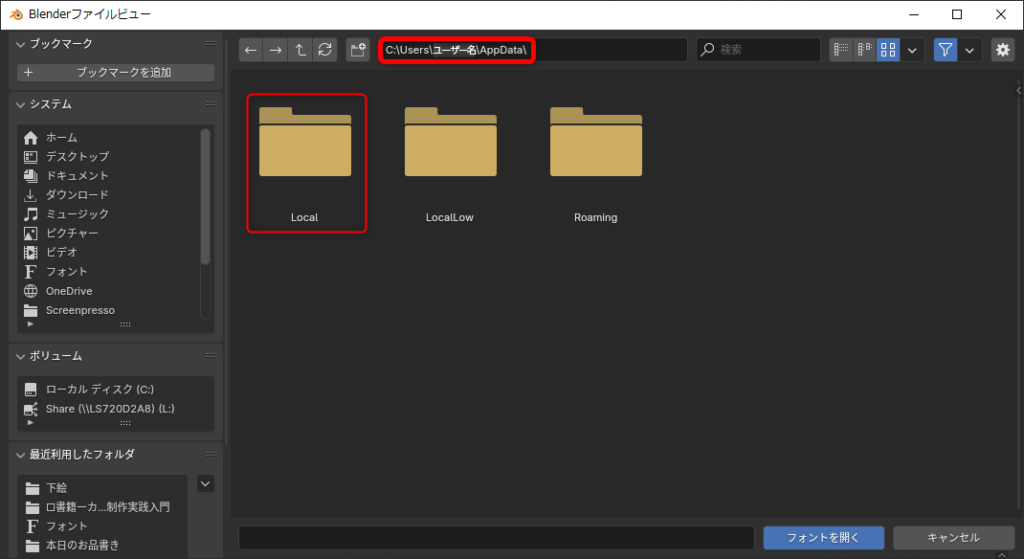The width and height of the screenshot is (1024, 559).
Task: Open display settings dropdown arrow
Action: (912, 50)
